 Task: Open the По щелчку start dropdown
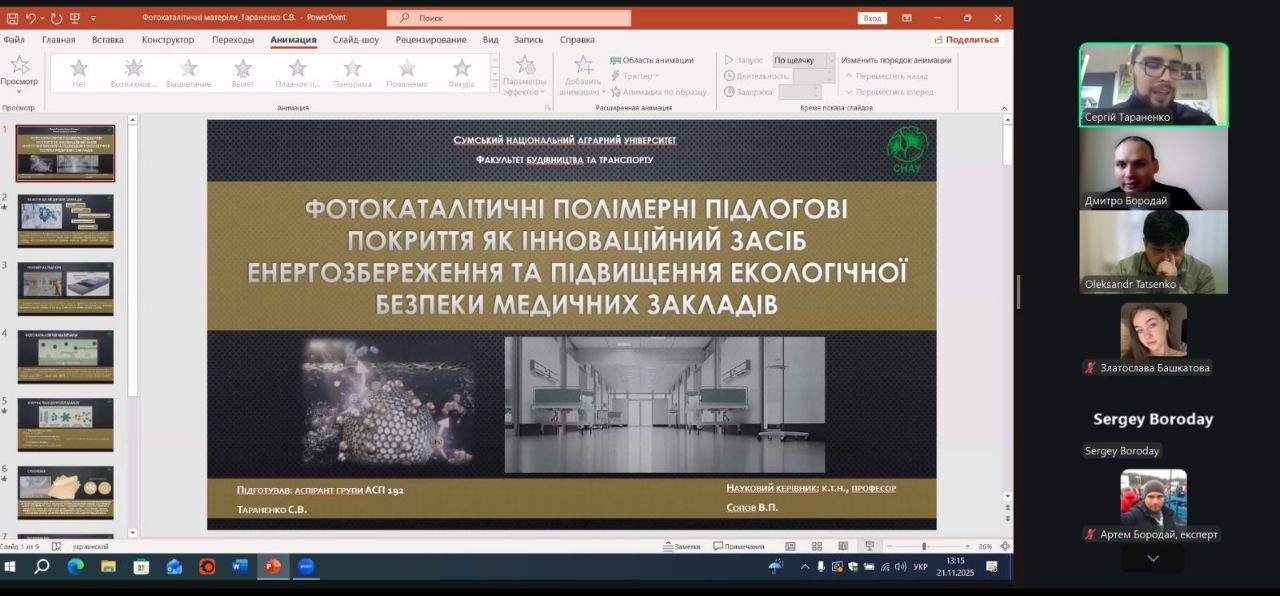(803, 60)
